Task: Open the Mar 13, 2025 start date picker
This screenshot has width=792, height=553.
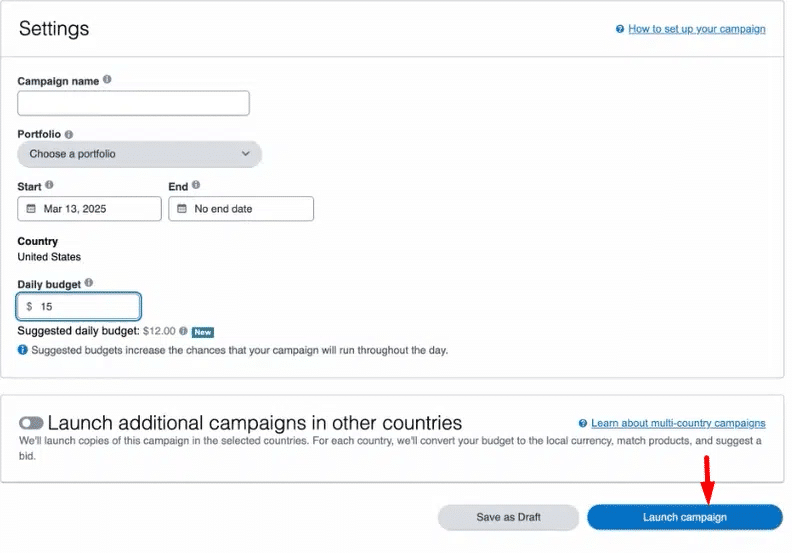Action: click(89, 209)
